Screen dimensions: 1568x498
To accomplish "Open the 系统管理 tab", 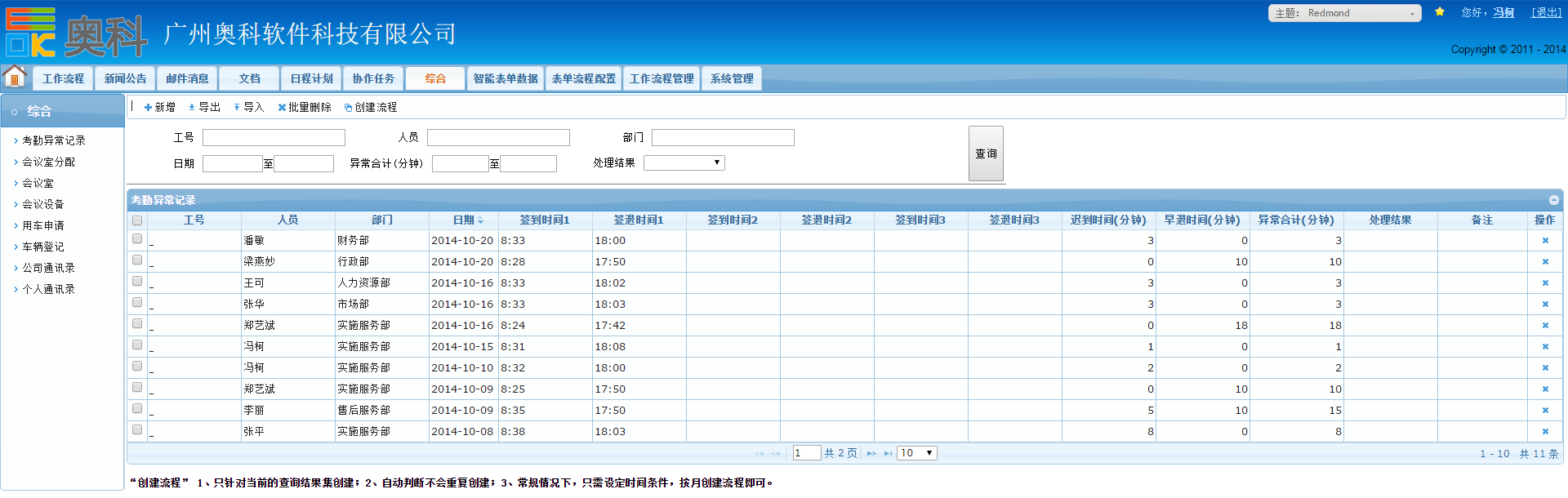I will [x=731, y=79].
